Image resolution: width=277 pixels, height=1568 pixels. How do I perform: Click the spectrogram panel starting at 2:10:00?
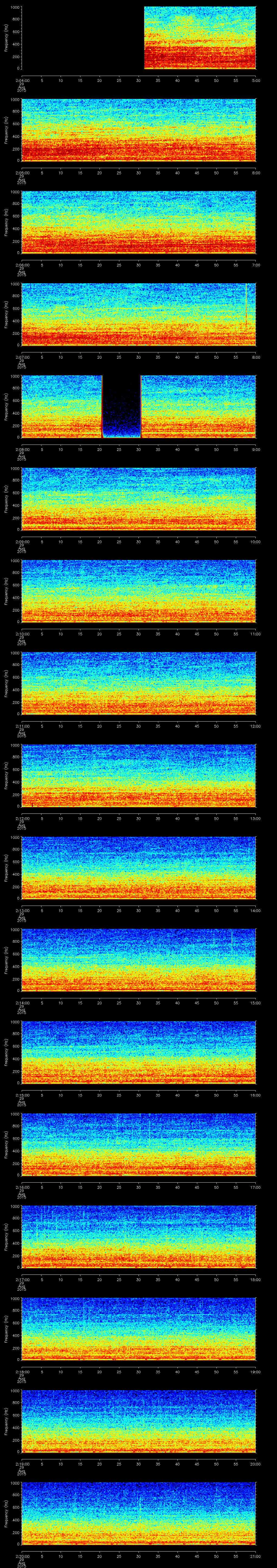(139, 591)
